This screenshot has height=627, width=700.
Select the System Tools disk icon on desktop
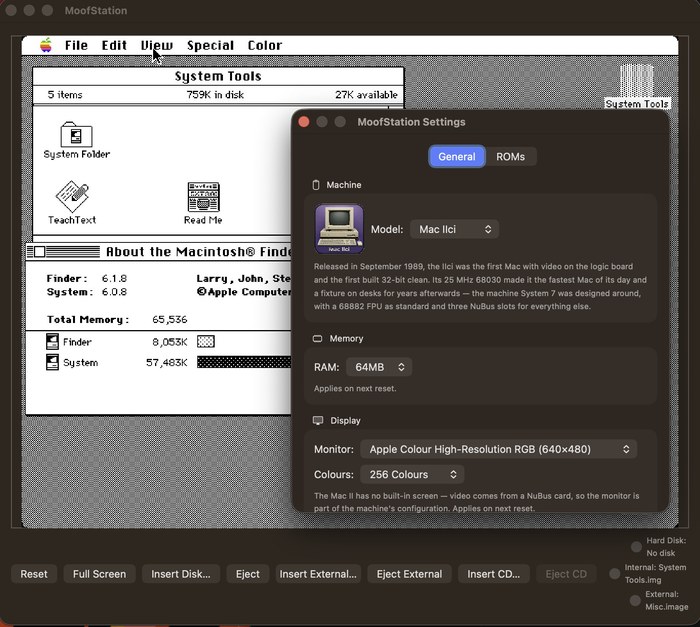tap(637, 80)
